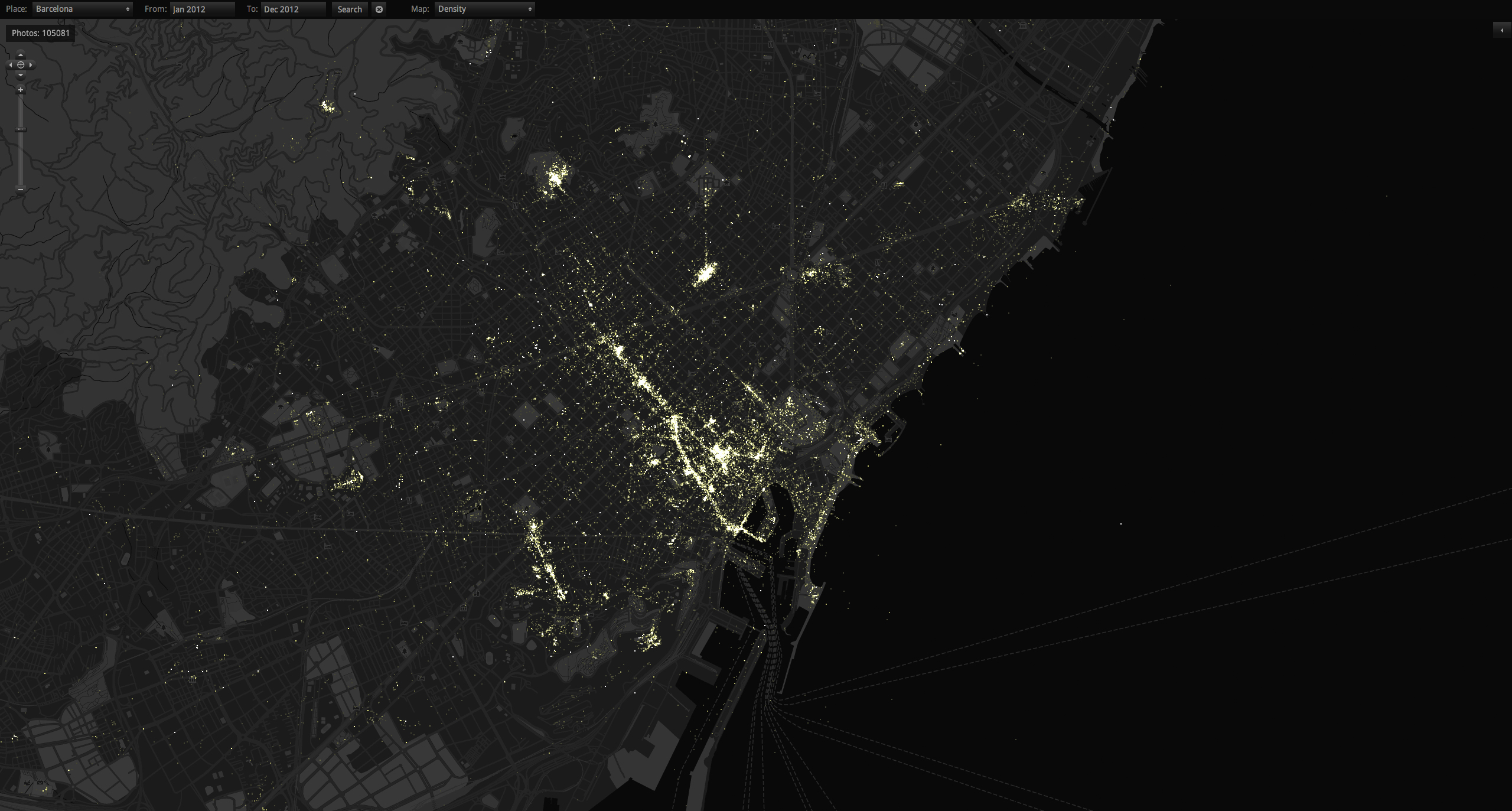Image resolution: width=1512 pixels, height=811 pixels.
Task: Pan the map up with arrow
Action: (21, 55)
